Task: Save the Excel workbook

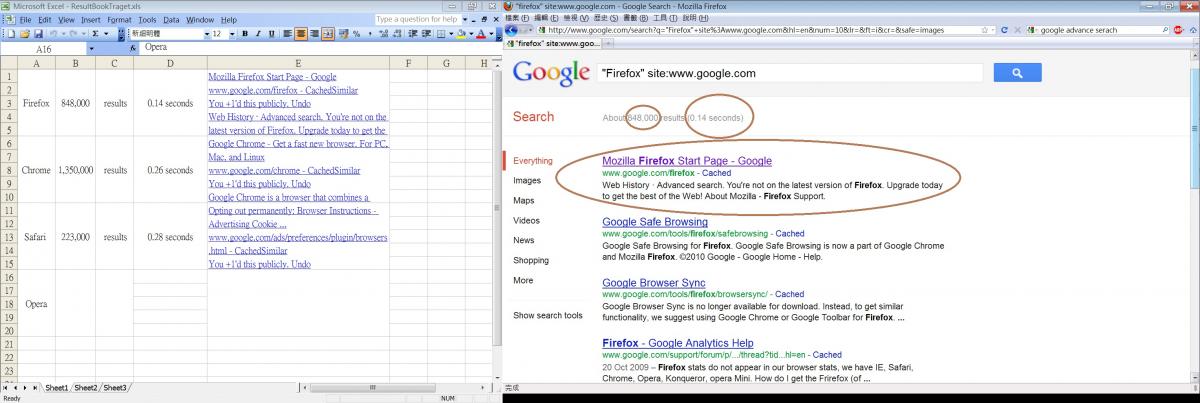Action: pos(38,34)
